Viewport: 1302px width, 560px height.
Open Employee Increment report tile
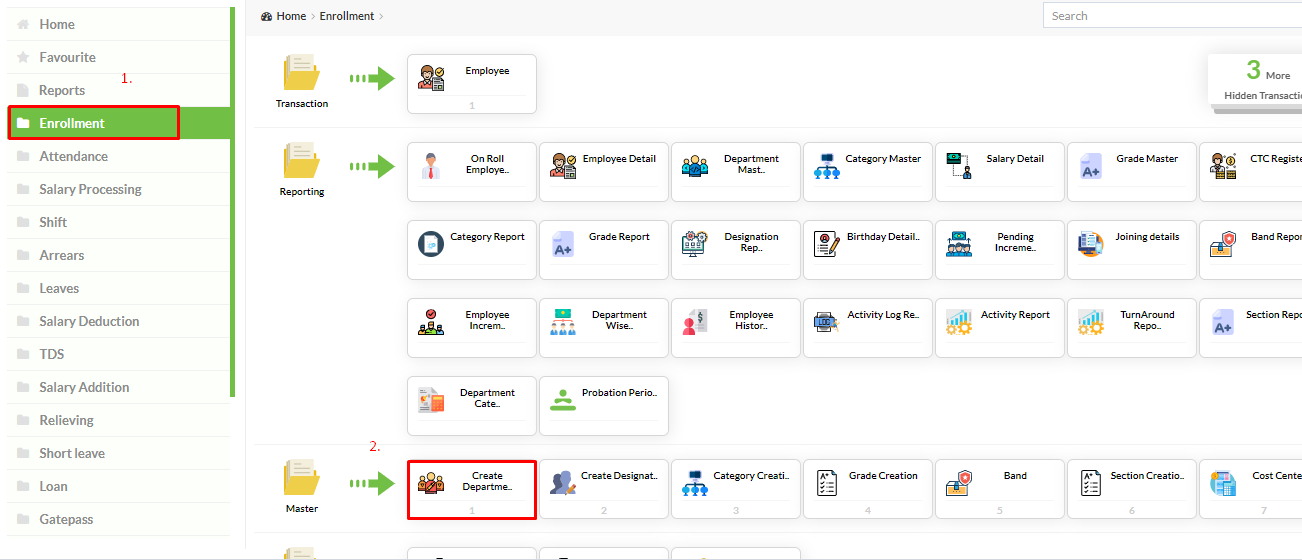[x=472, y=328]
